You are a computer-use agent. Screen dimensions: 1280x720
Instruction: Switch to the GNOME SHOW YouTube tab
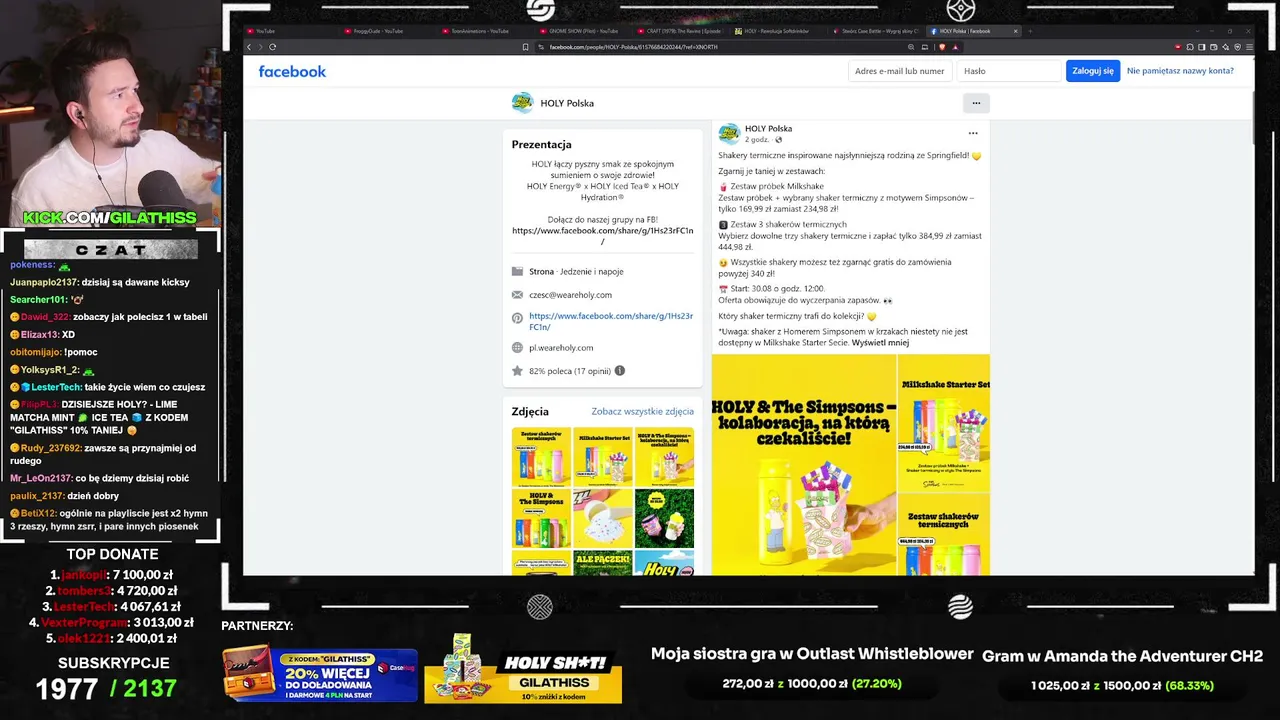582,31
